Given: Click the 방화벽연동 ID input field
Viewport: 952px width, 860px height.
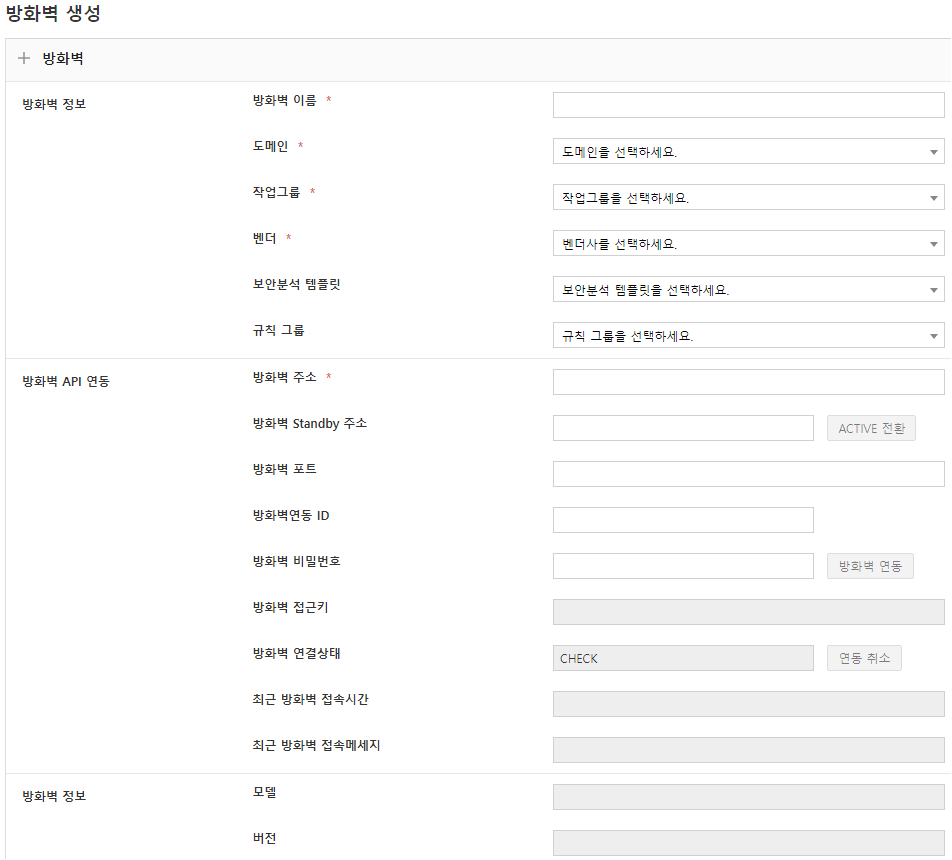Looking at the screenshot, I should 683,520.
